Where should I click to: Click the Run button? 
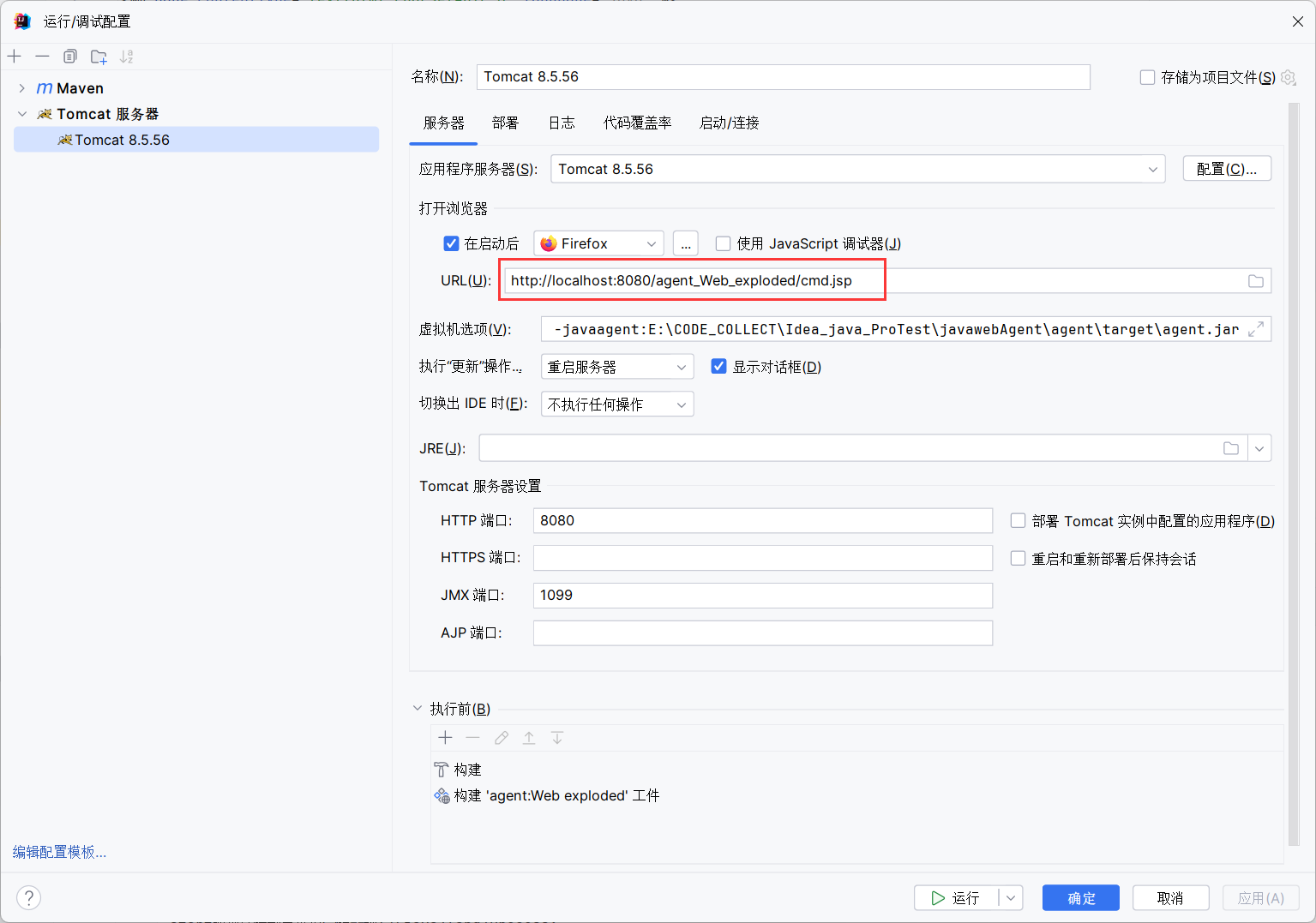click(957, 897)
